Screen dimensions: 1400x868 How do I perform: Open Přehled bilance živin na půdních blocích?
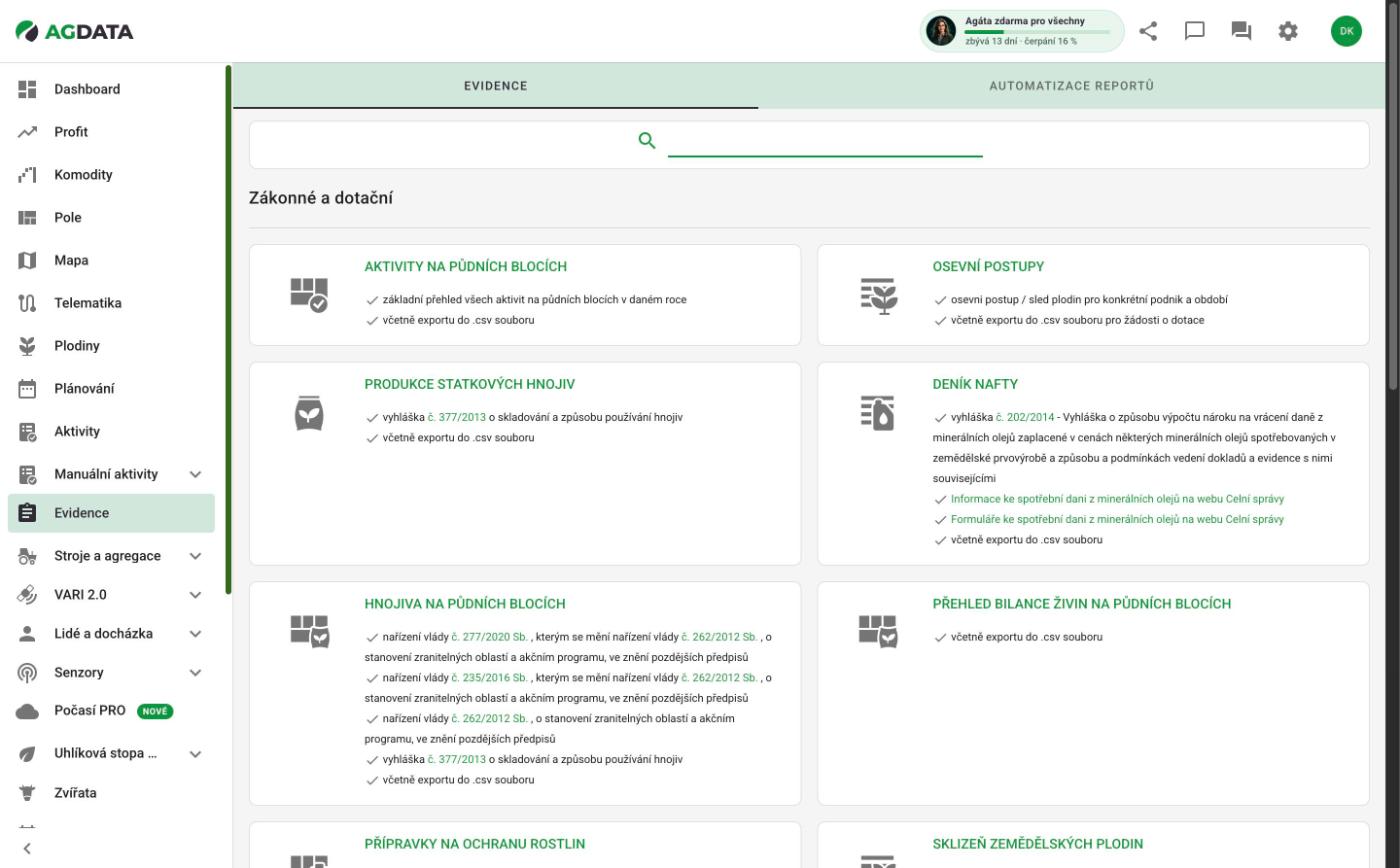coord(1082,604)
